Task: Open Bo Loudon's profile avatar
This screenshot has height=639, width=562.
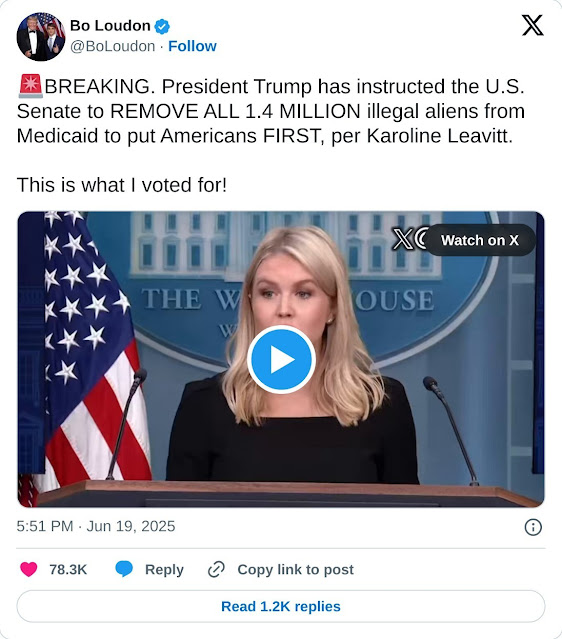Action: (x=41, y=37)
